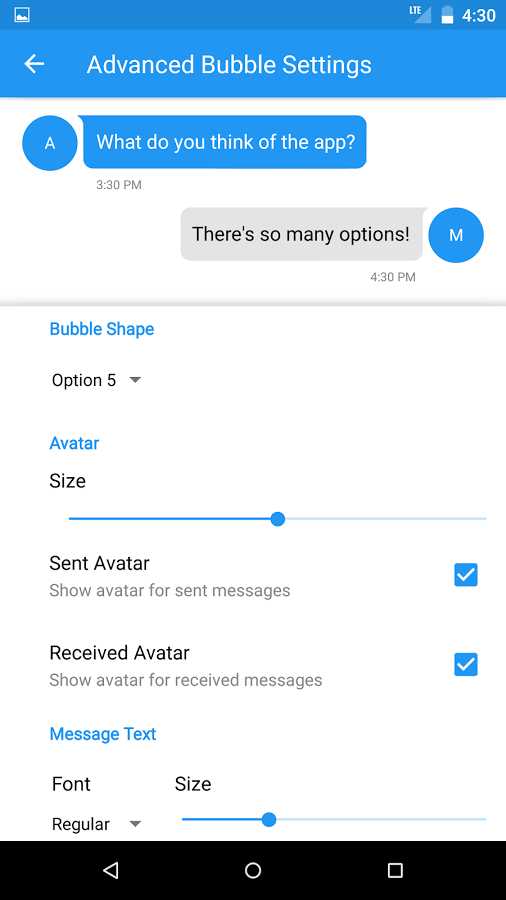Tap the back arrow in the header

coord(34,64)
